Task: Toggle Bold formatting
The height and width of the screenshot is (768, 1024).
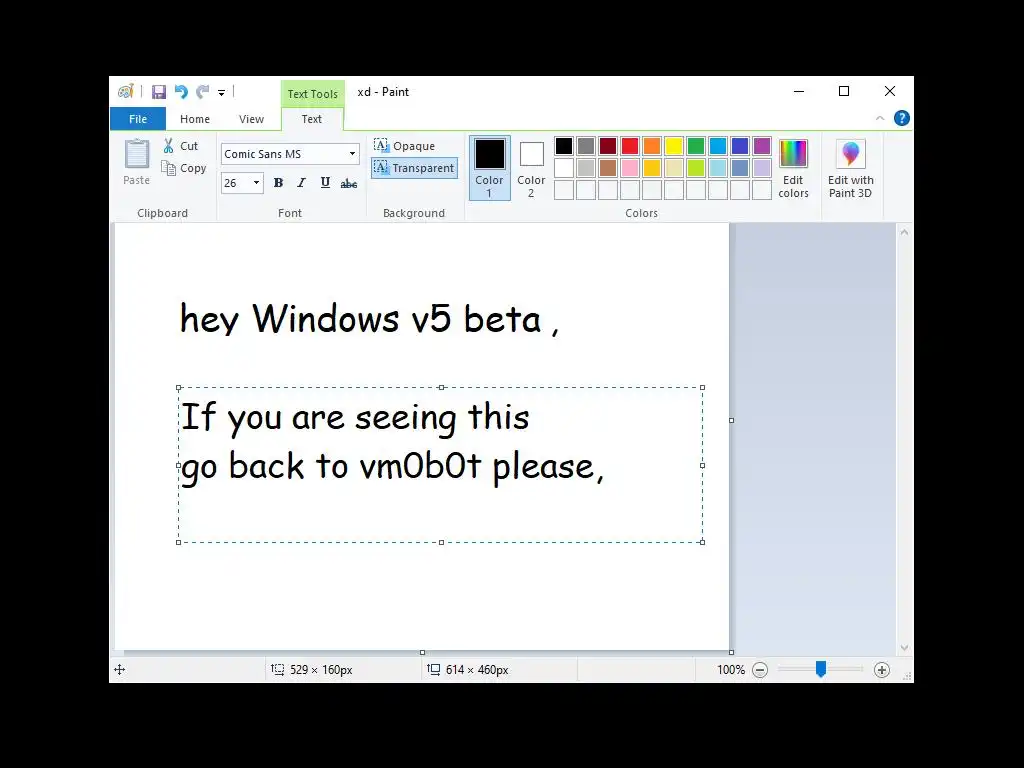Action: coord(278,183)
